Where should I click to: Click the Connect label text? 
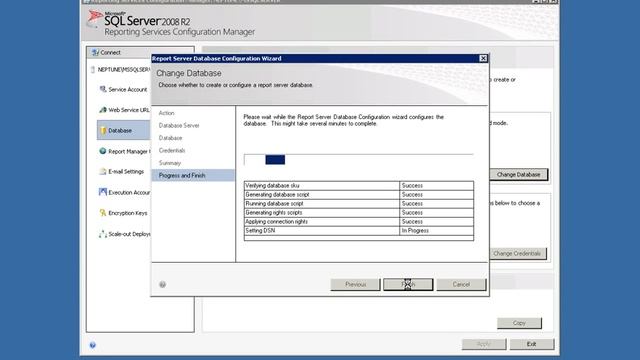pos(111,53)
